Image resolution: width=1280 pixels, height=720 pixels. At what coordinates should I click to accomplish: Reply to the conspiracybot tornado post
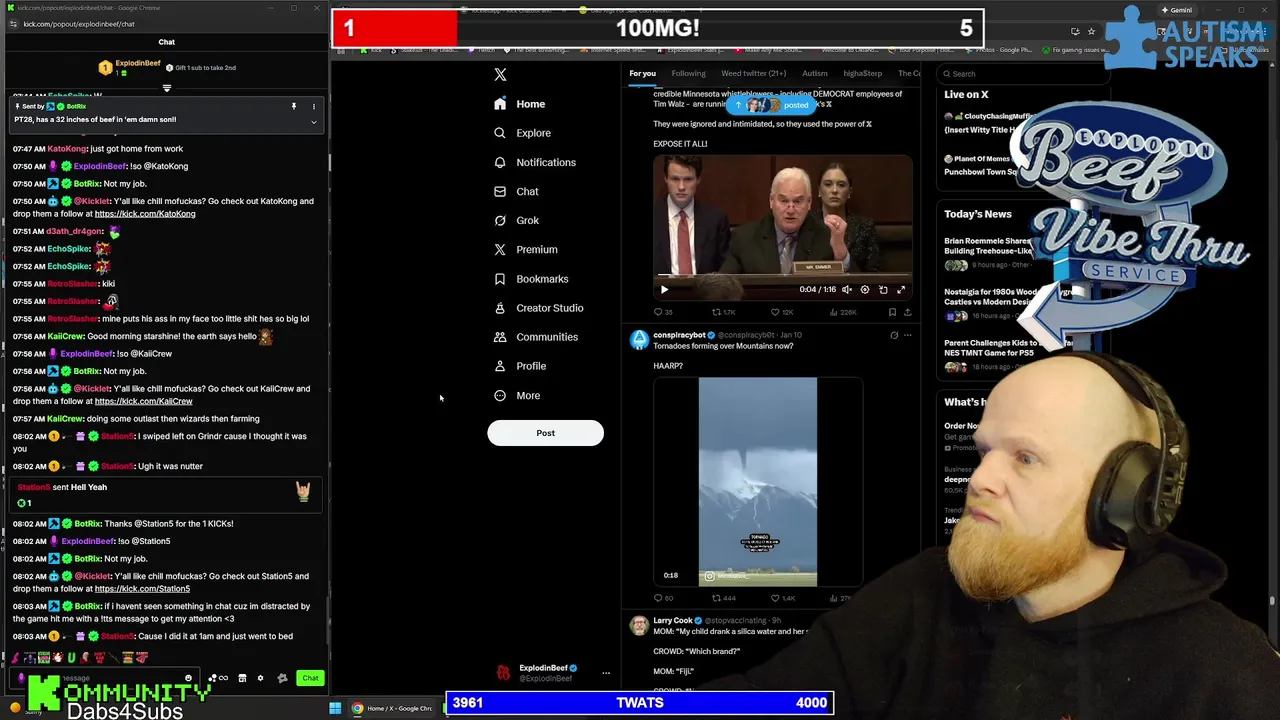pos(662,598)
